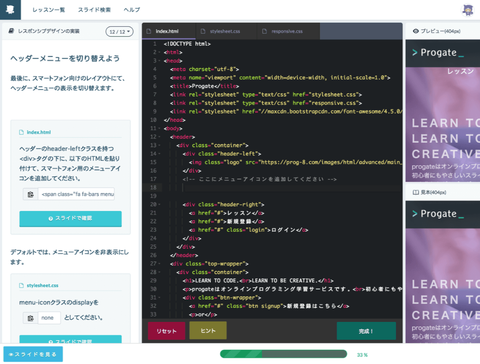Click the 33 % progress label
The width and height of the screenshot is (480, 364).
(x=362, y=355)
